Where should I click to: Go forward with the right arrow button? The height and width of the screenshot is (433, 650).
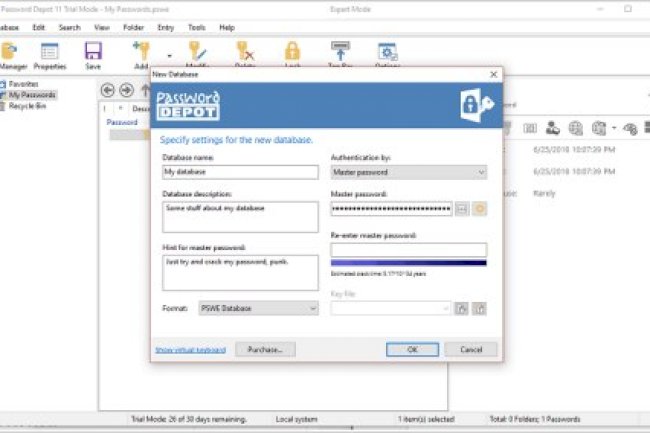(126, 90)
